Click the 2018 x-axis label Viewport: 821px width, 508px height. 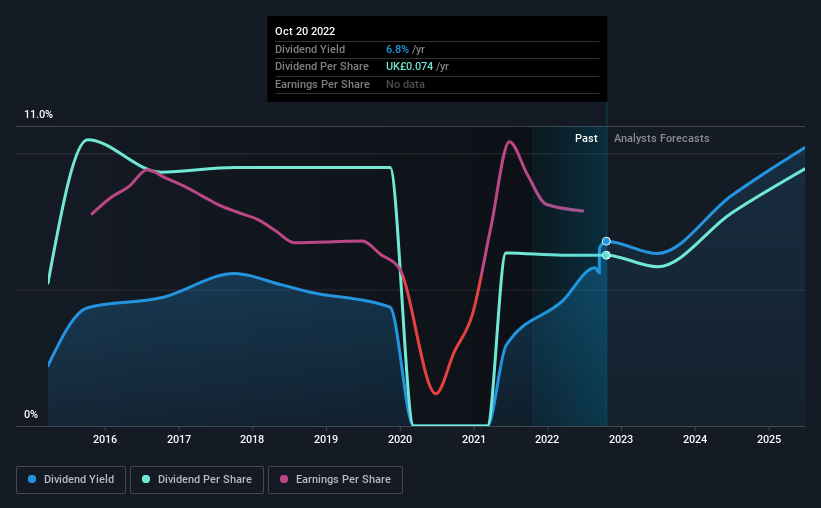coord(252,439)
